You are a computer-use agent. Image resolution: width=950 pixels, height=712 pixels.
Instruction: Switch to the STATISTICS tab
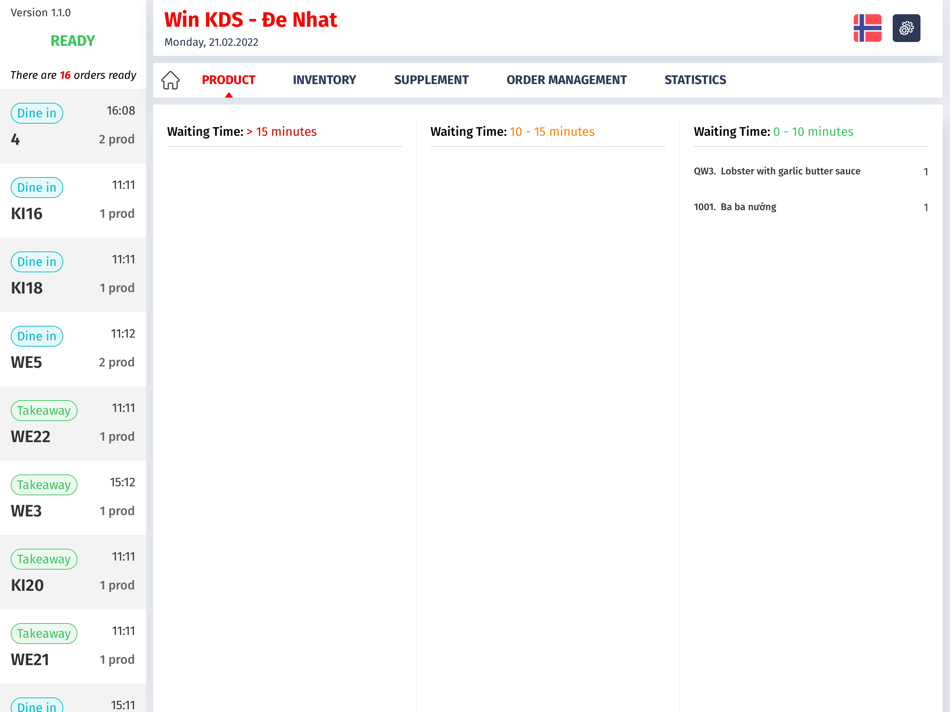click(x=695, y=80)
